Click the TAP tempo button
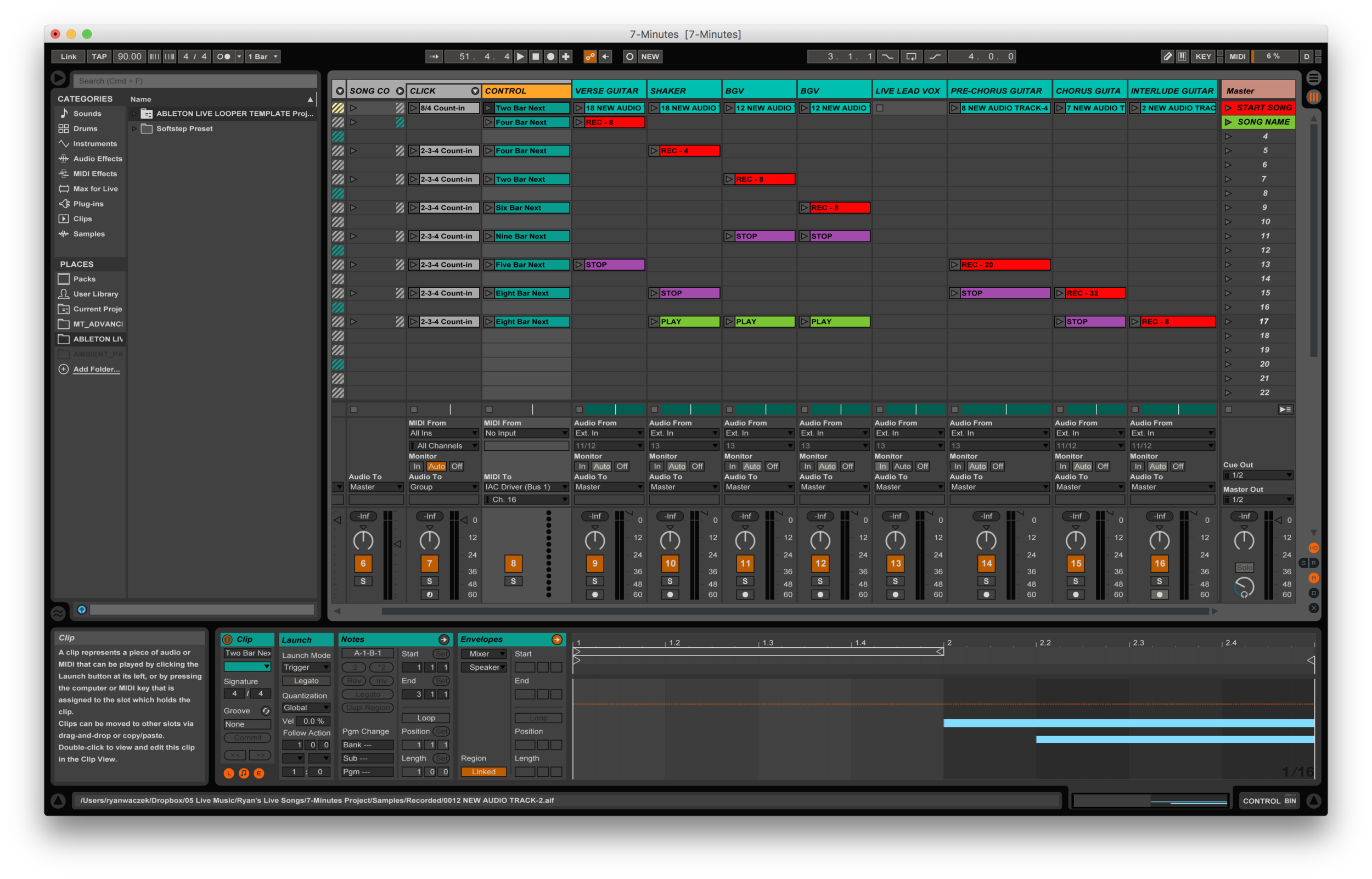Image resolution: width=1372 pixels, height=879 pixels. click(x=99, y=57)
